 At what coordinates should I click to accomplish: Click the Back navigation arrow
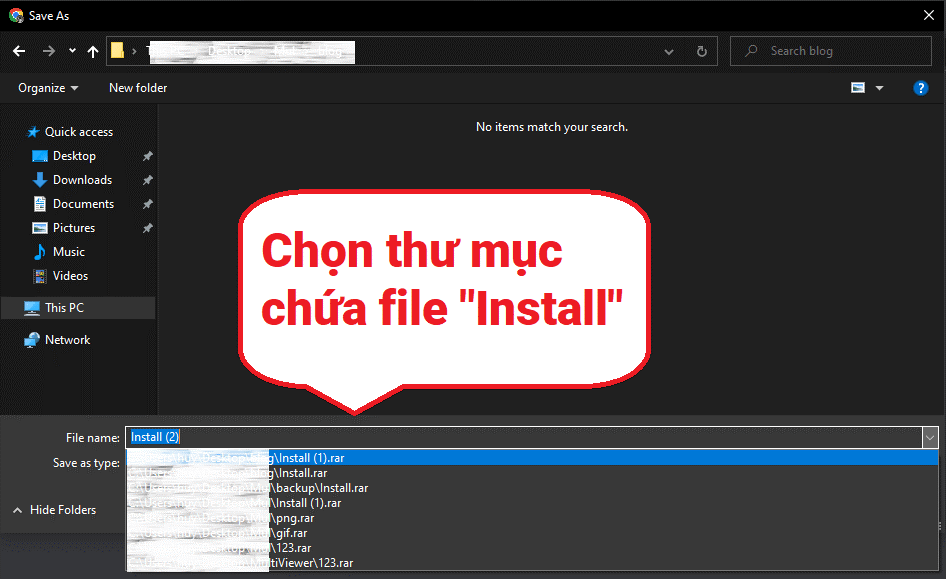point(19,51)
